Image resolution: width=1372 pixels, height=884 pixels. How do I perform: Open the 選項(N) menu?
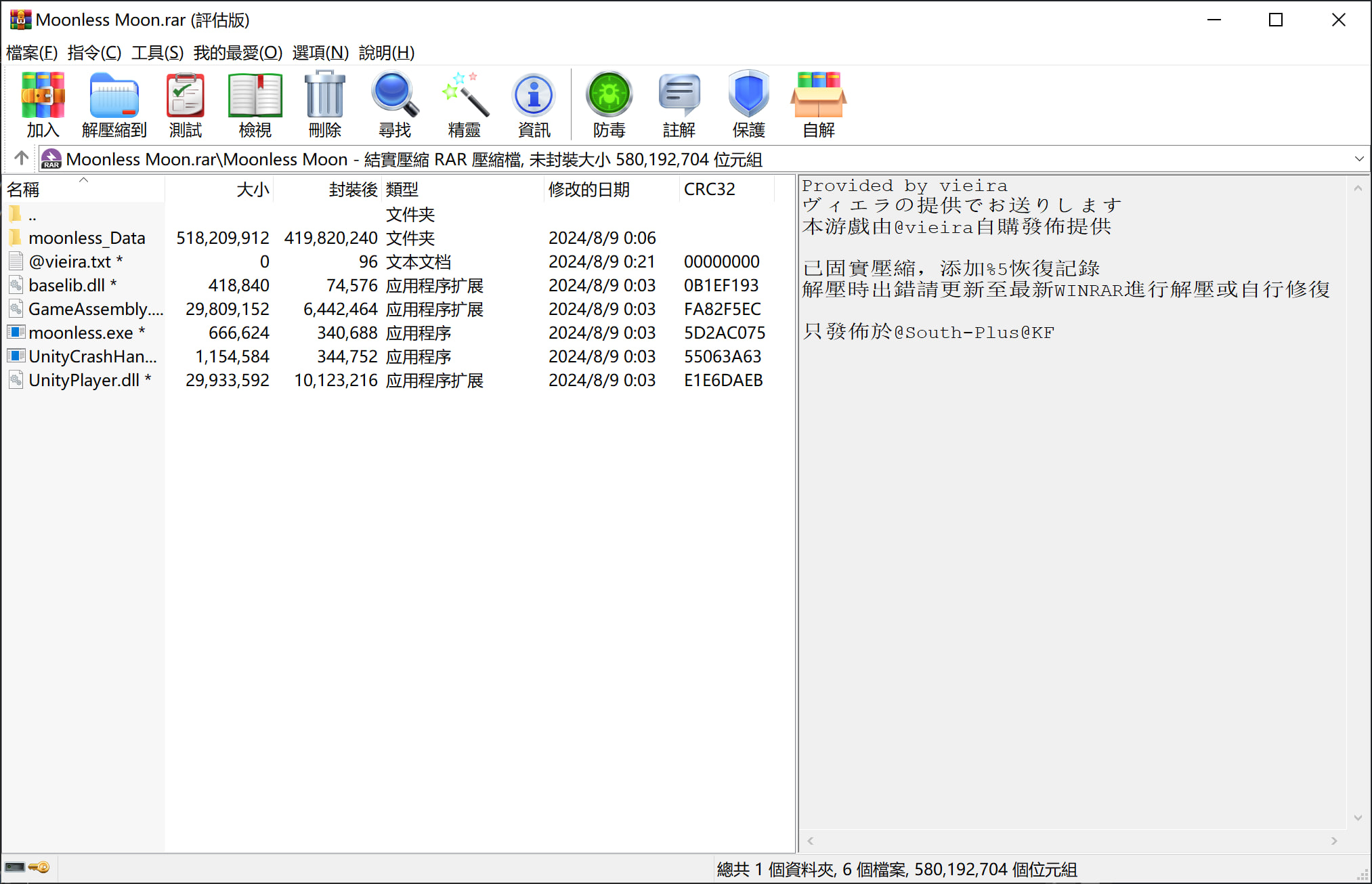click(320, 53)
